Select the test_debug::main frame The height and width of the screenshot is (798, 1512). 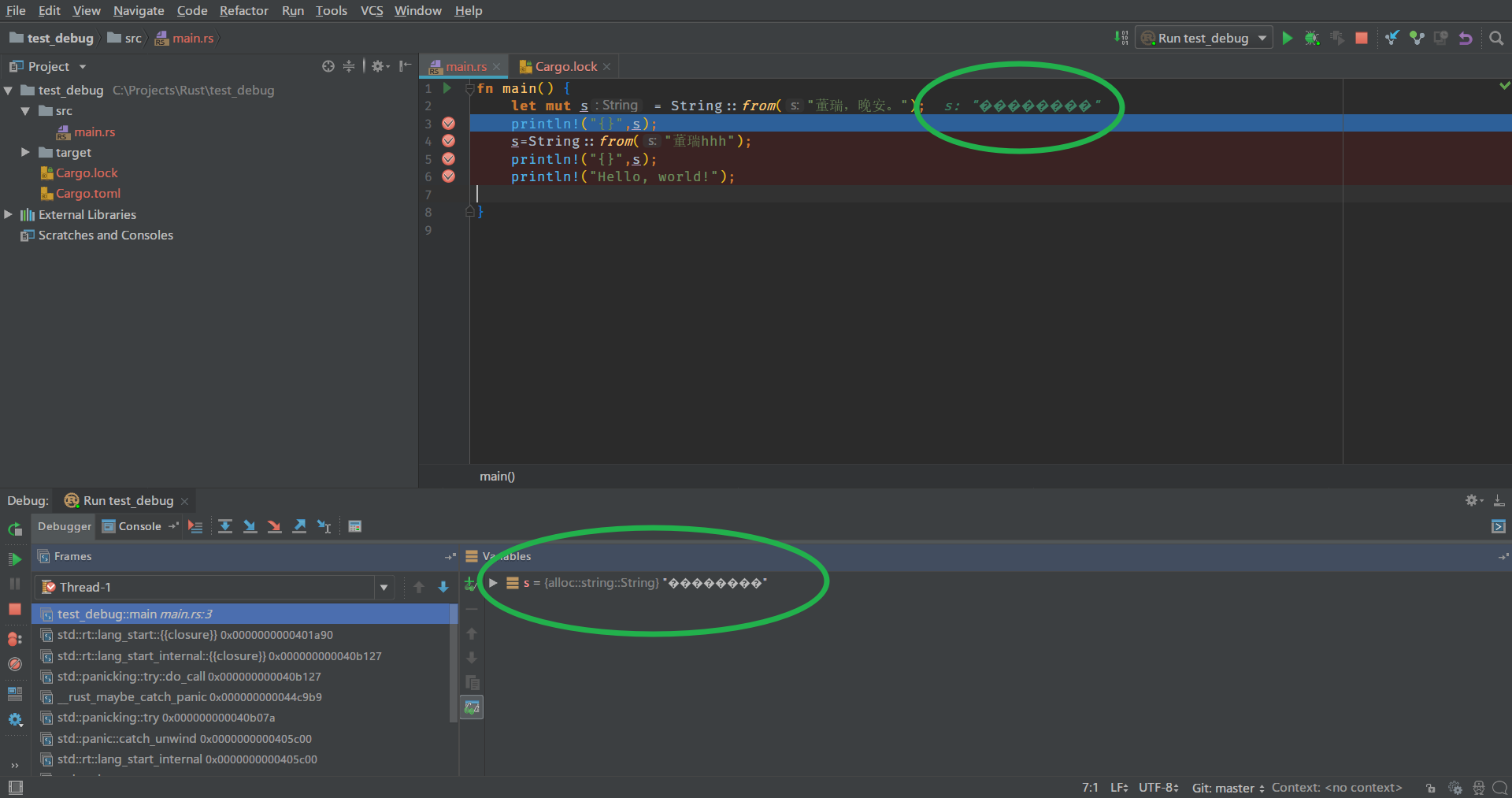[130, 614]
